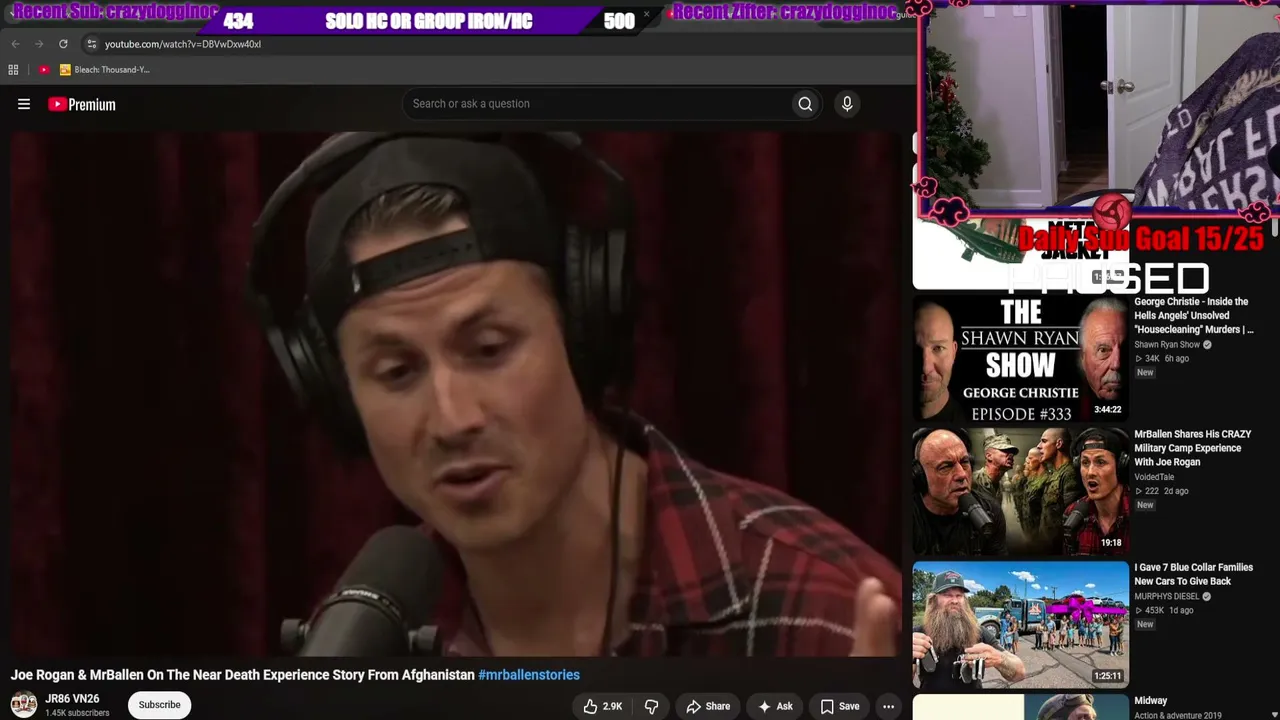Viewport: 1280px width, 720px height.
Task: Click the search magnifier button
Action: 805,104
